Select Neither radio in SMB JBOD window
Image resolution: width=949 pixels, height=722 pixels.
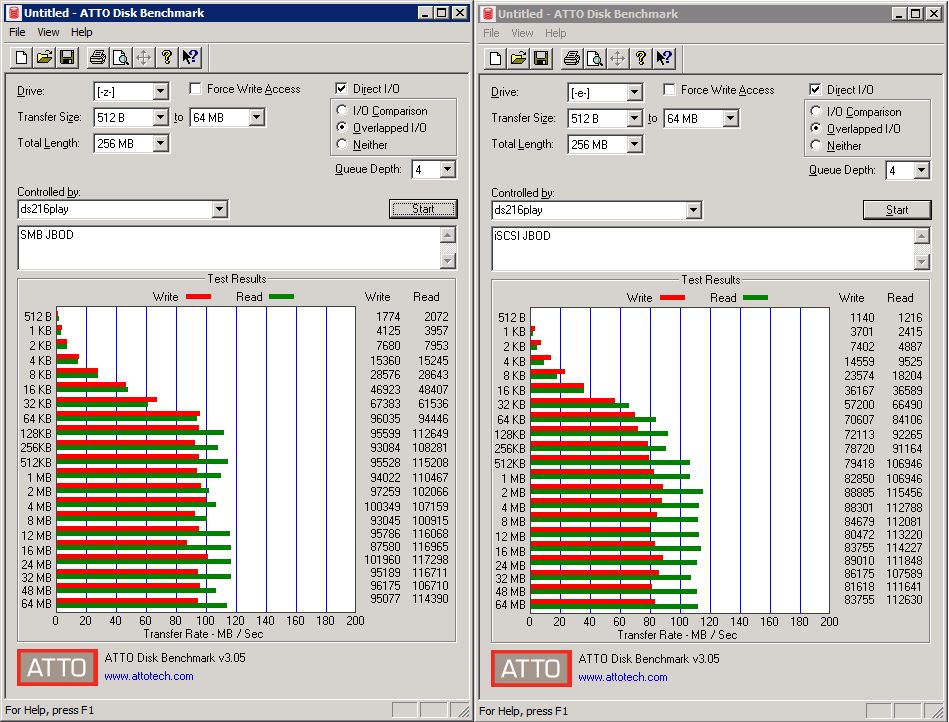[x=342, y=145]
